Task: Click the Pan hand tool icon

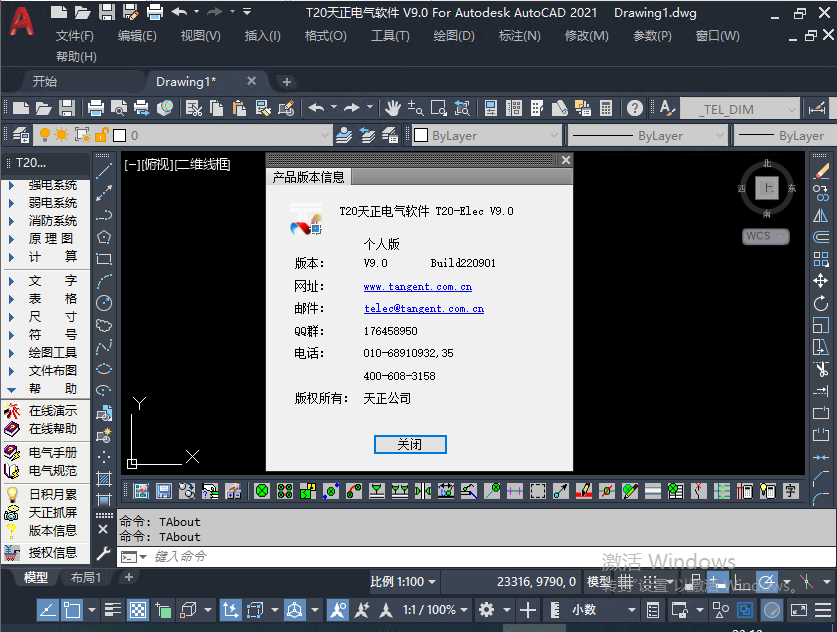Action: (393, 108)
